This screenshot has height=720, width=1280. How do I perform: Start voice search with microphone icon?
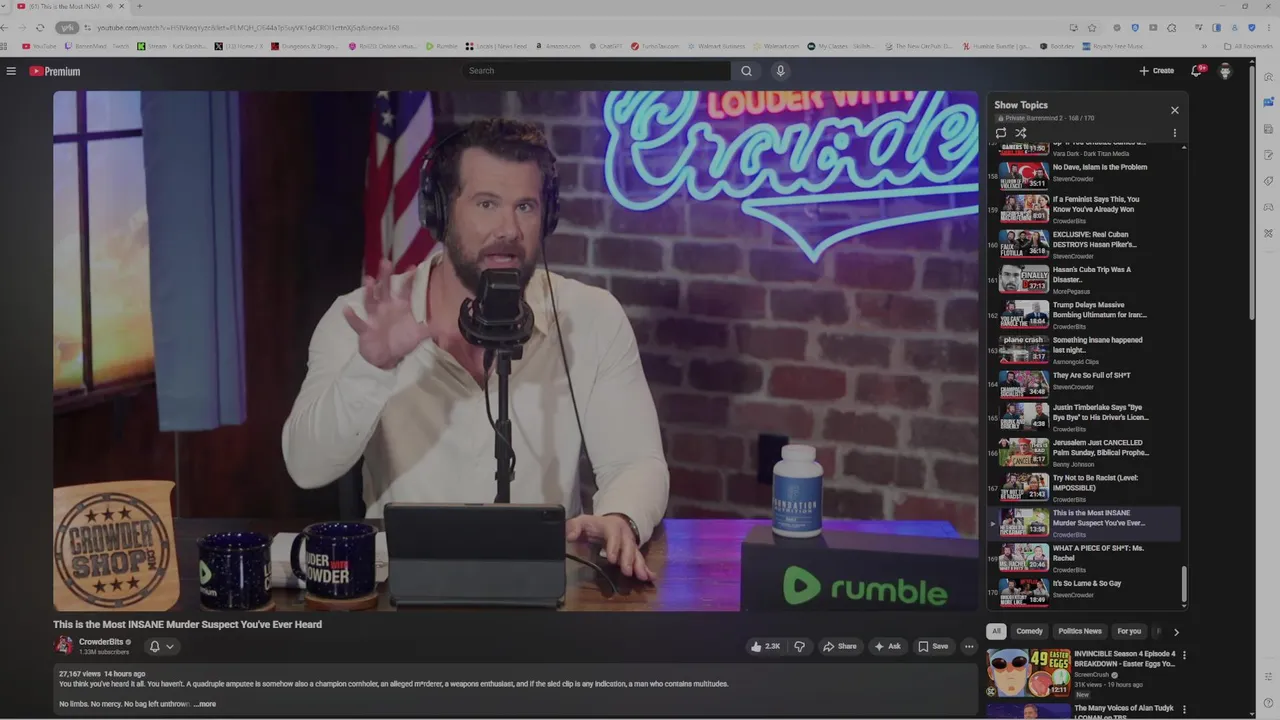click(x=781, y=71)
